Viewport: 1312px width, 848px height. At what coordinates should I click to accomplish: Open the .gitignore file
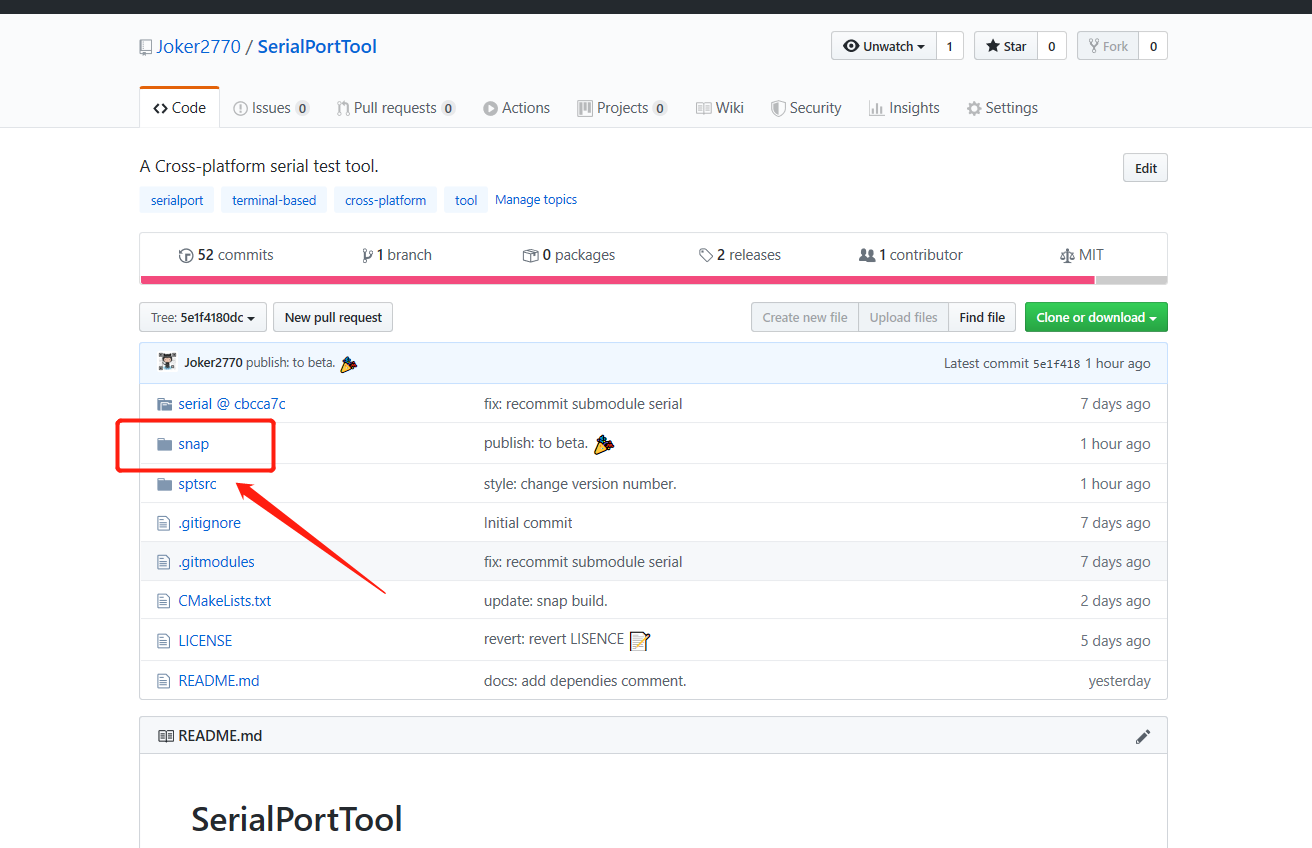tap(209, 523)
